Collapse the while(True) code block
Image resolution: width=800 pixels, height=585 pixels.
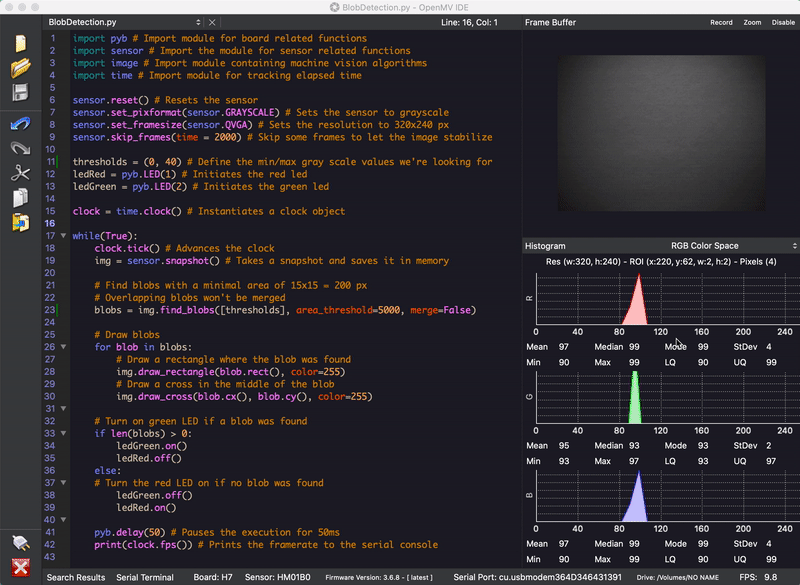tap(64, 236)
